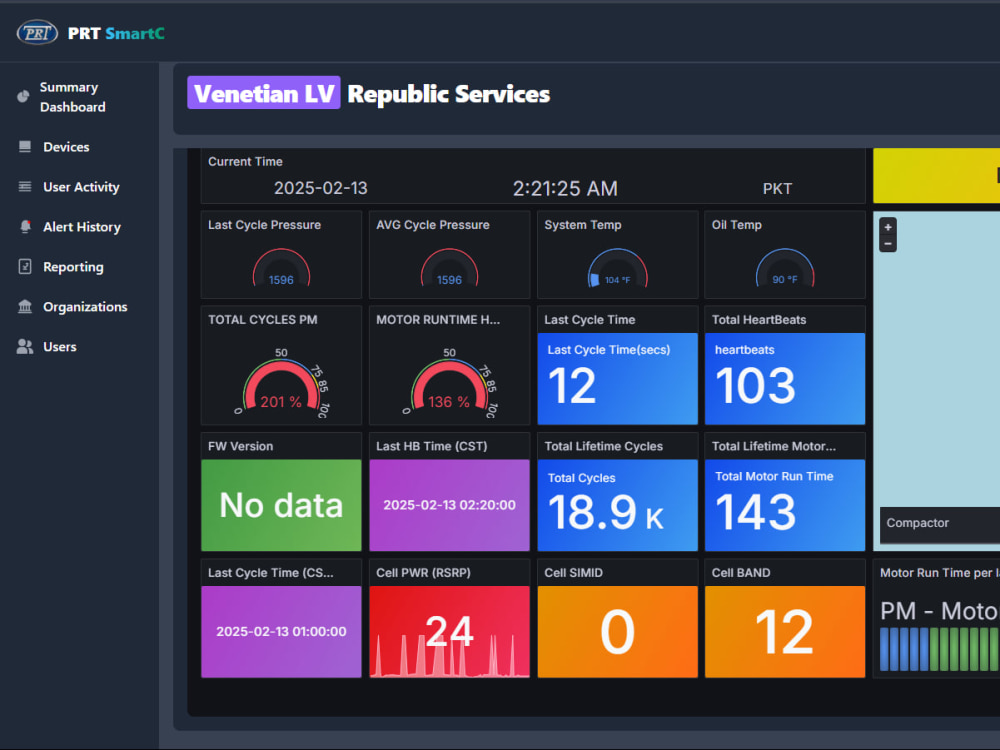Viewport: 1000px width, 750px height.
Task: Click the TOTAL CYCLES PM 201 % gauge
Action: pyautogui.click(x=281, y=383)
